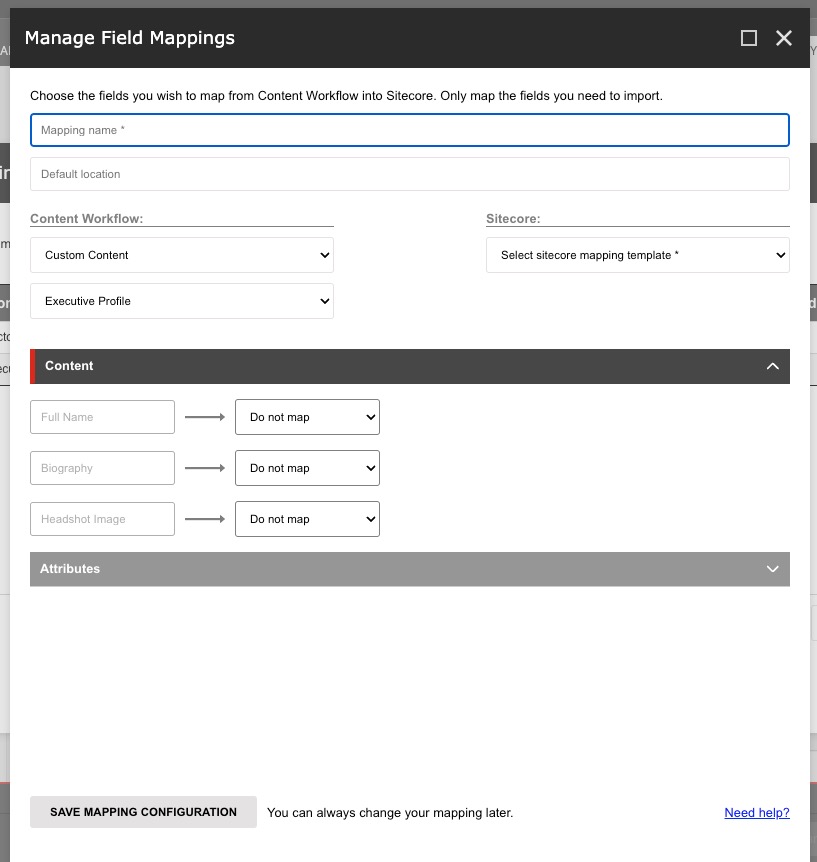
Task: Maximize the Manage Field Mappings dialog
Action: coord(748,38)
